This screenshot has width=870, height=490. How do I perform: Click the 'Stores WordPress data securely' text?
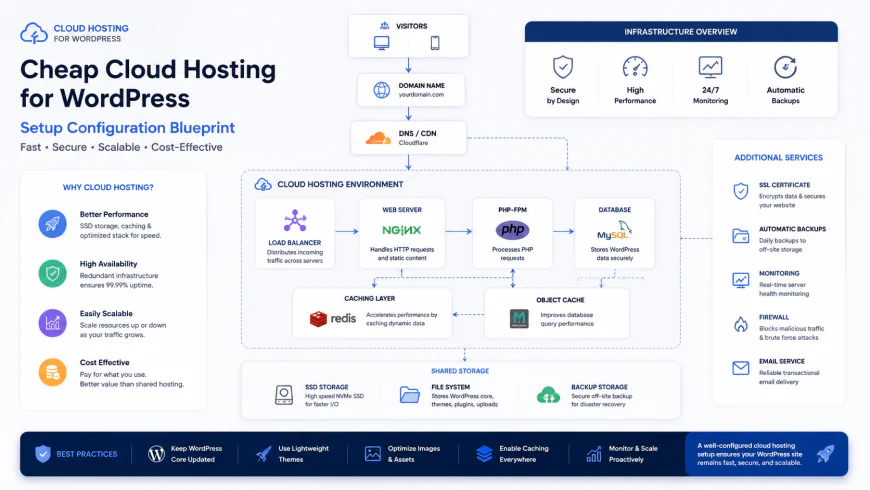pos(615,254)
